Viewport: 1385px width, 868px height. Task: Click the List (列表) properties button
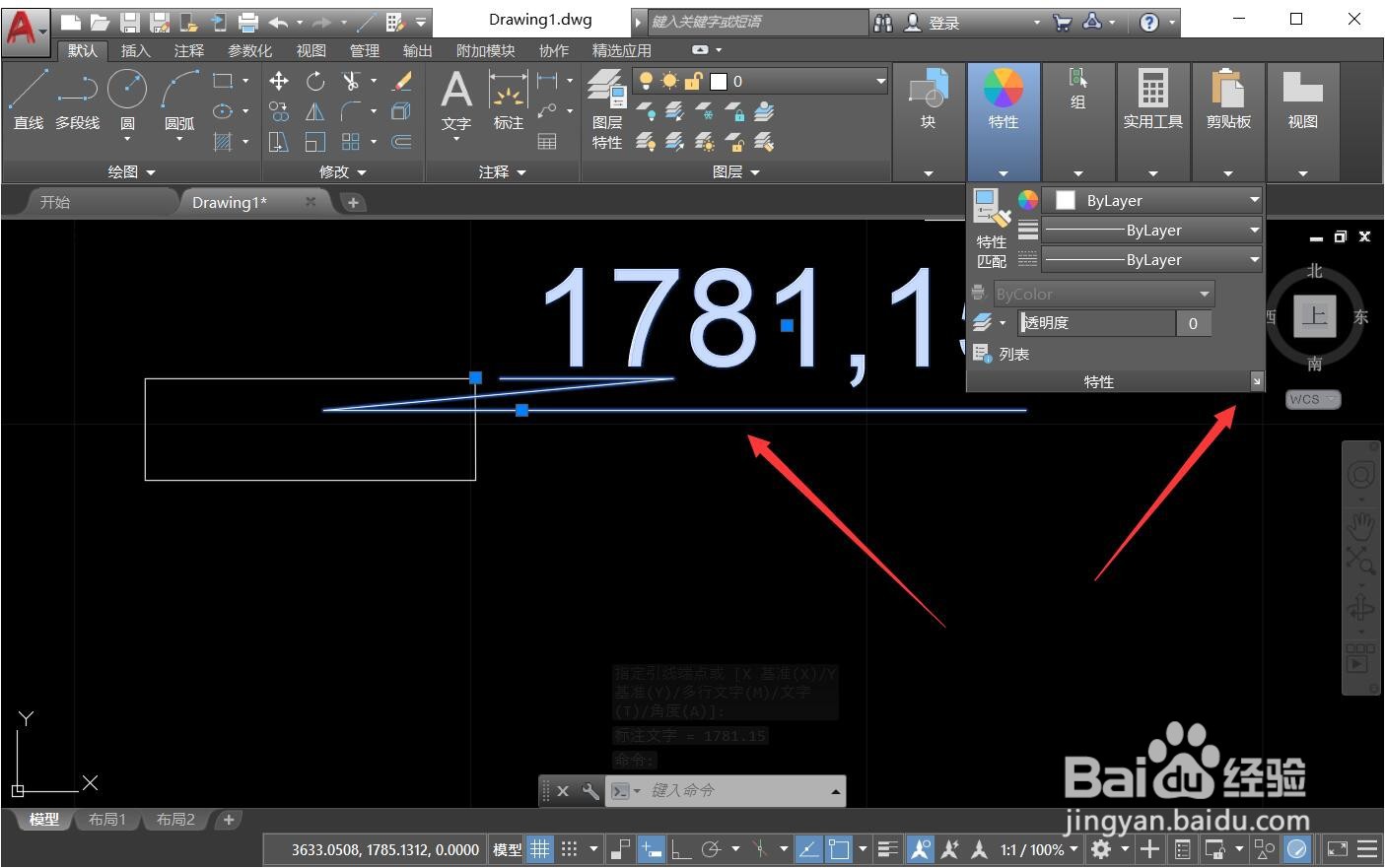[1002, 354]
